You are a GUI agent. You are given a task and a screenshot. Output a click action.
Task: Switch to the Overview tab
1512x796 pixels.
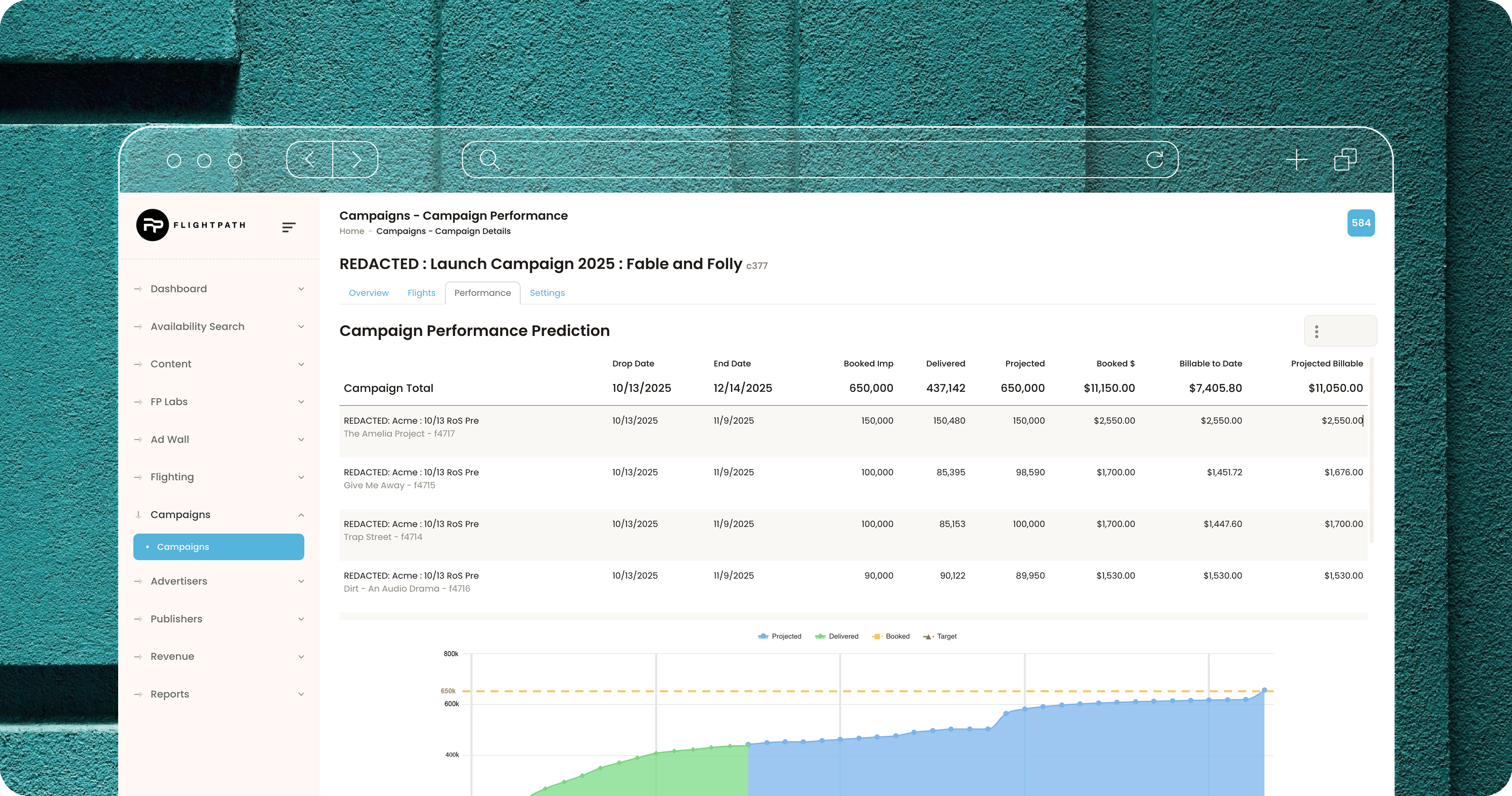368,293
